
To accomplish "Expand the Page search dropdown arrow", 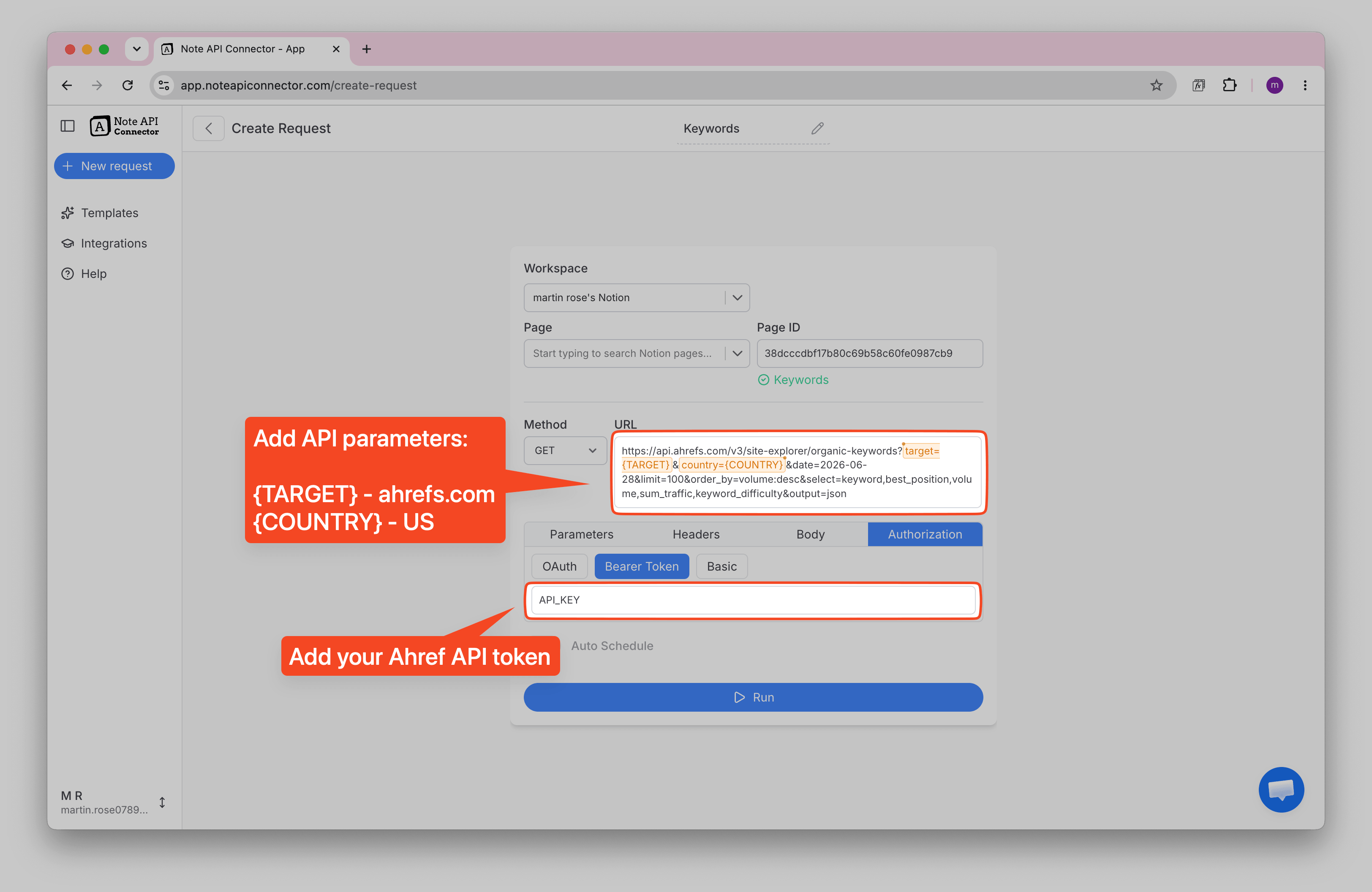I will pos(737,353).
